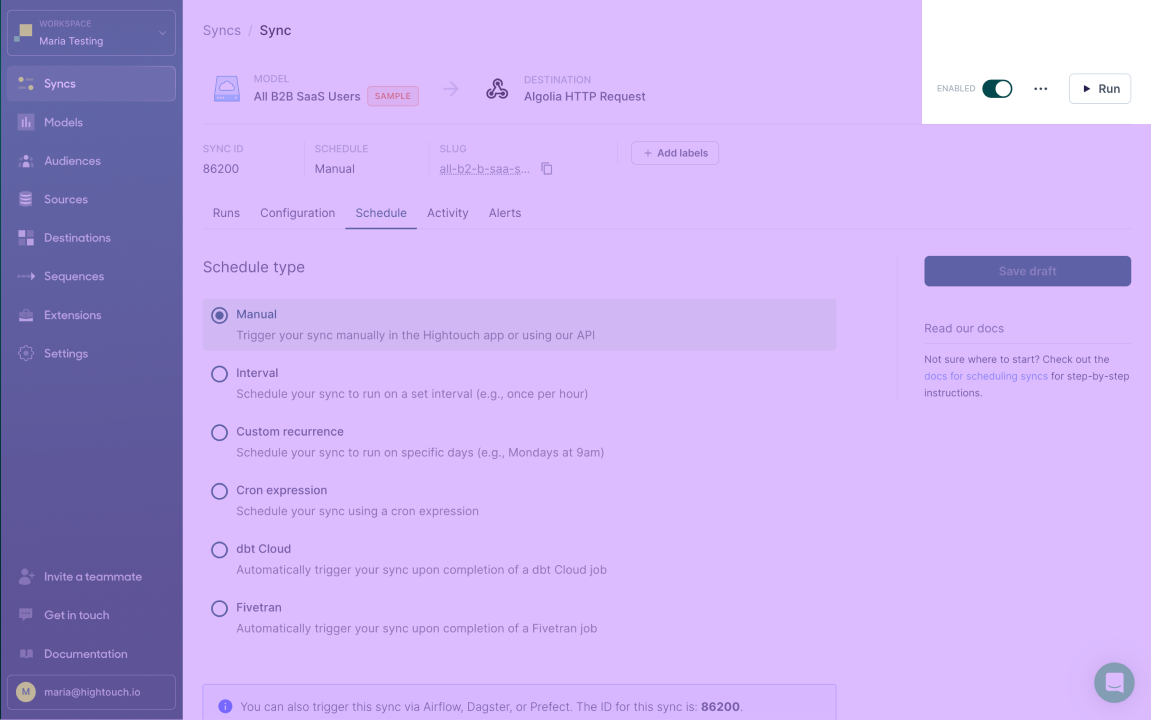Open the chat support bubble
The image size is (1152, 720).
pos(1114,683)
